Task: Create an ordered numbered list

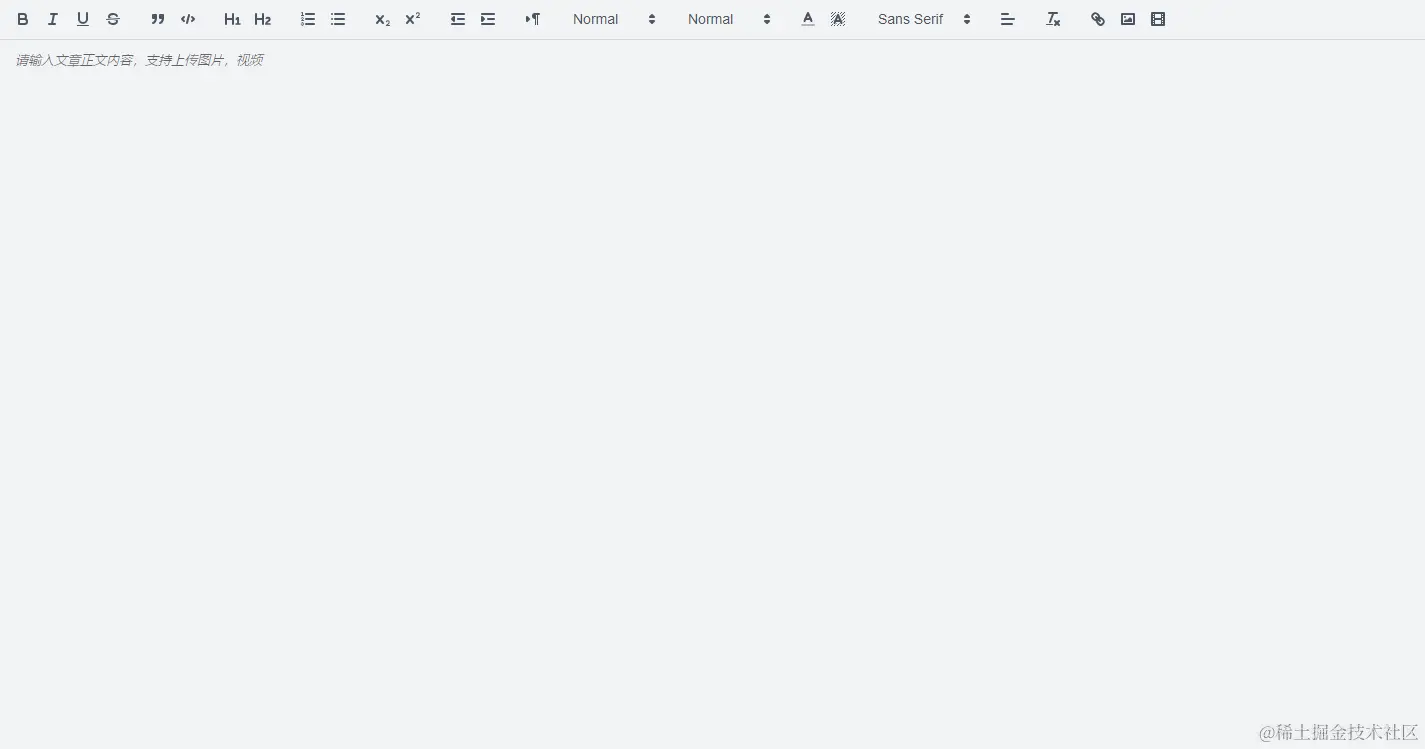Action: [x=308, y=19]
